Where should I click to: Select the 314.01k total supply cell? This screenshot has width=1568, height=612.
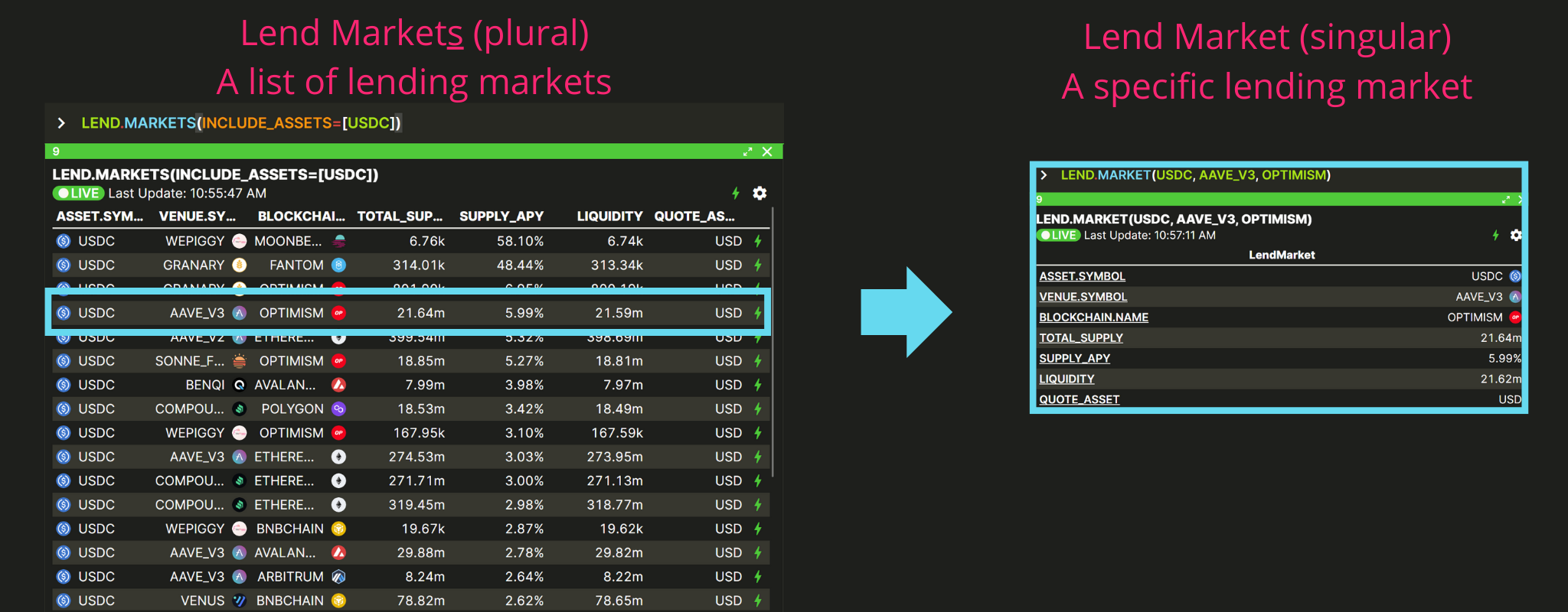[418, 265]
